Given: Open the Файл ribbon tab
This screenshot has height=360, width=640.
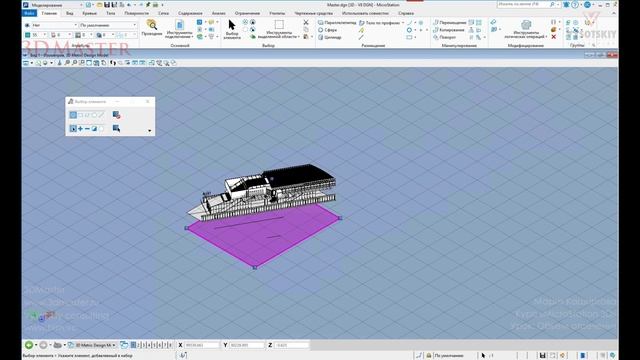Looking at the screenshot, I should click(x=29, y=13).
